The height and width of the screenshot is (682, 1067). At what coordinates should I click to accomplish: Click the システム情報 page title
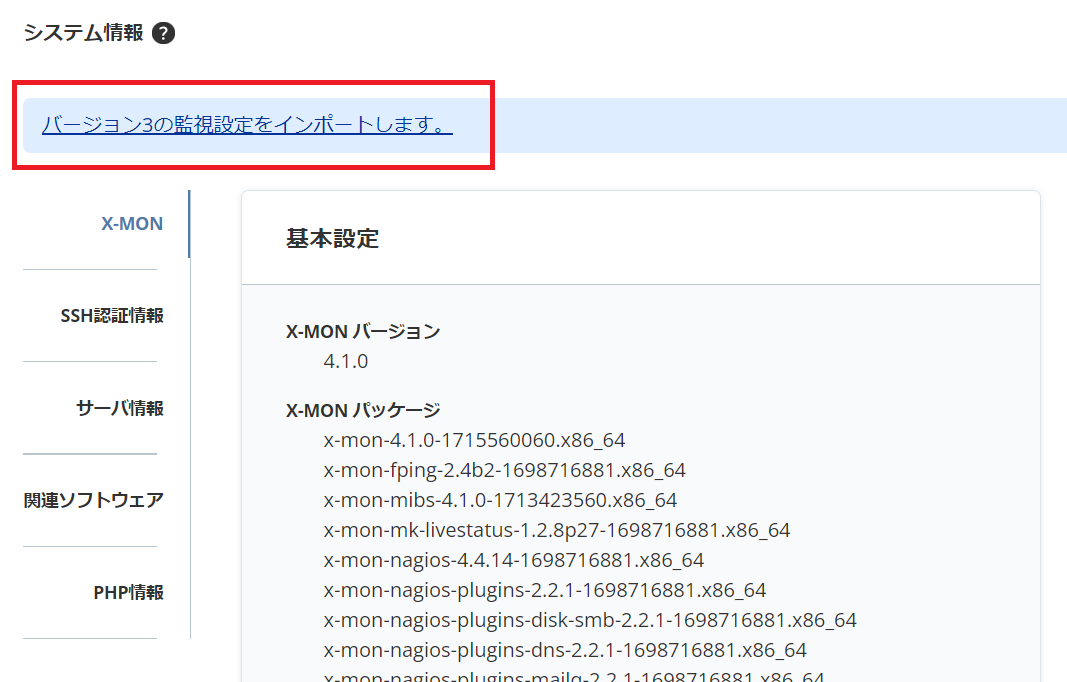point(78,31)
